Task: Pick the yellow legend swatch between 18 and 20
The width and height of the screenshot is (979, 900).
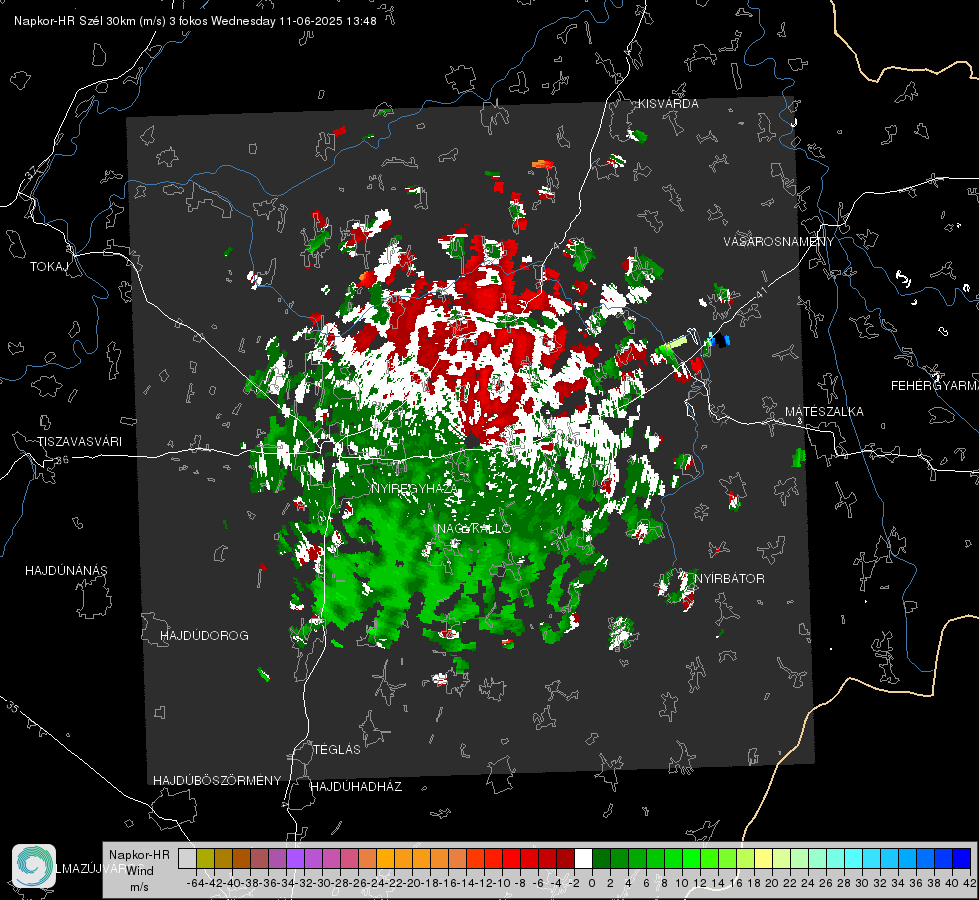Action: click(764, 859)
